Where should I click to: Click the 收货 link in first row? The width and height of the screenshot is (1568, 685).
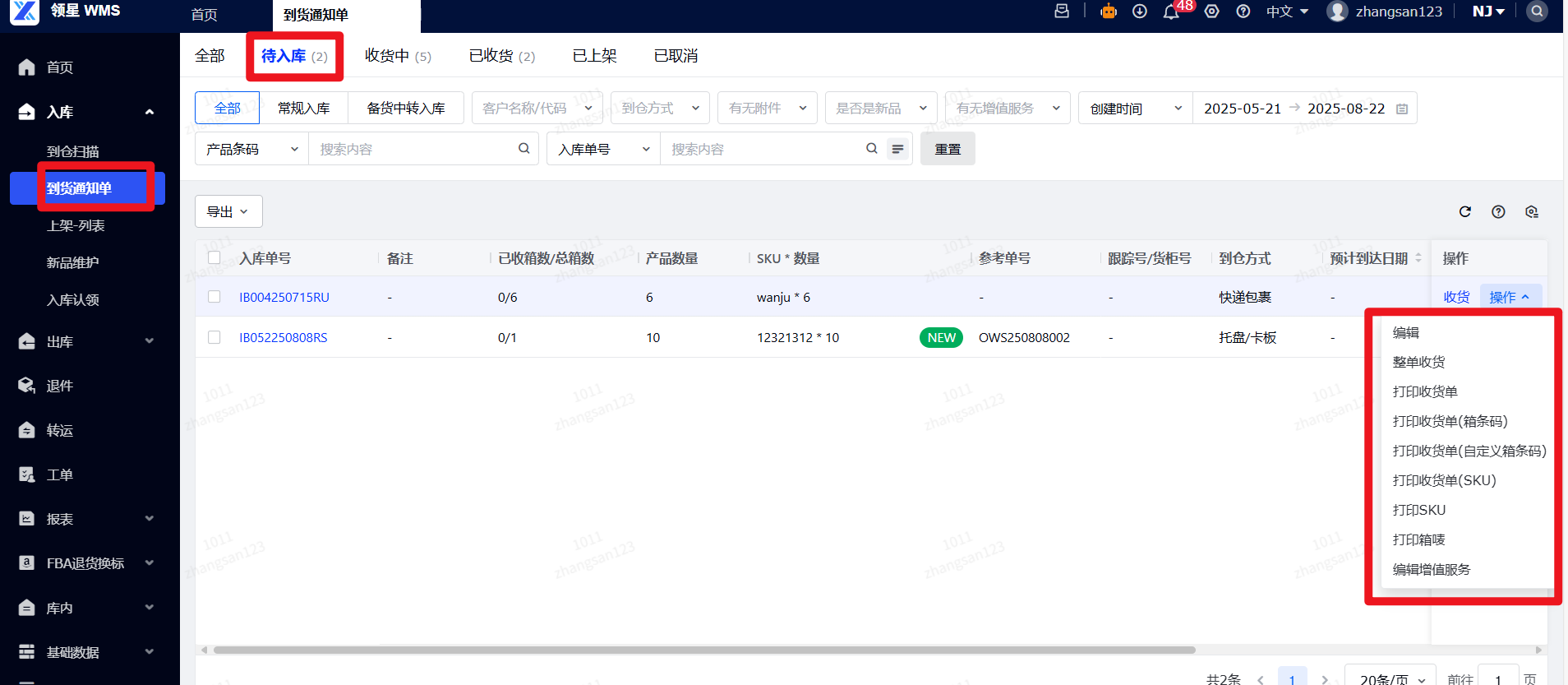coord(1456,297)
